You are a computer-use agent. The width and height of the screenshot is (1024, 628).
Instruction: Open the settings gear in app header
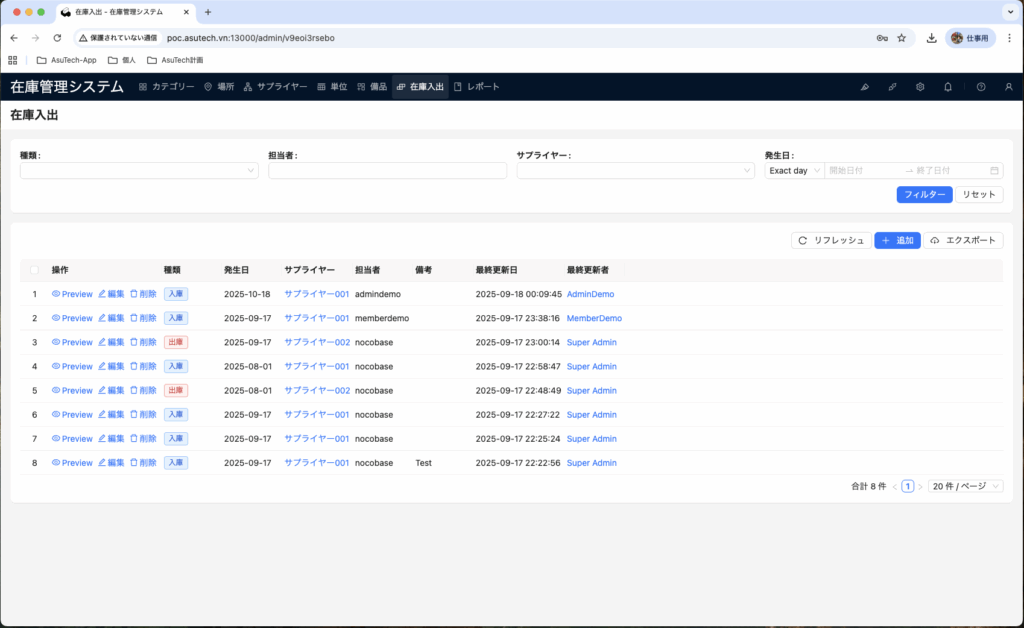(x=920, y=87)
